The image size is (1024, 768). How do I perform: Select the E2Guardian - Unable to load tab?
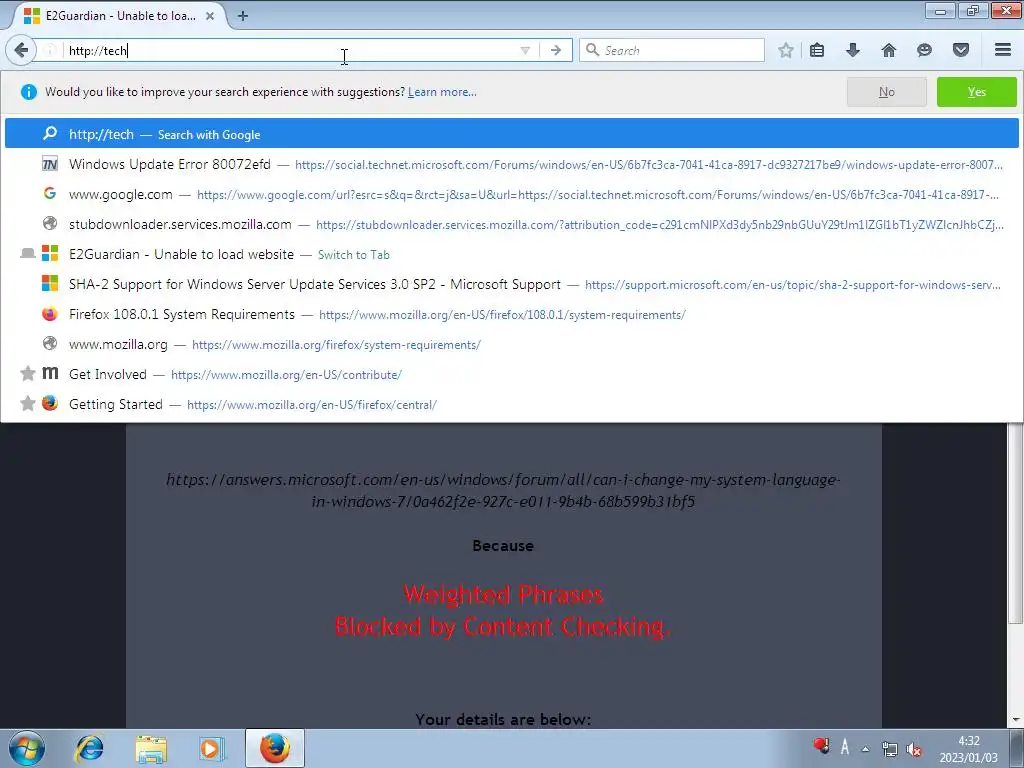(118, 16)
